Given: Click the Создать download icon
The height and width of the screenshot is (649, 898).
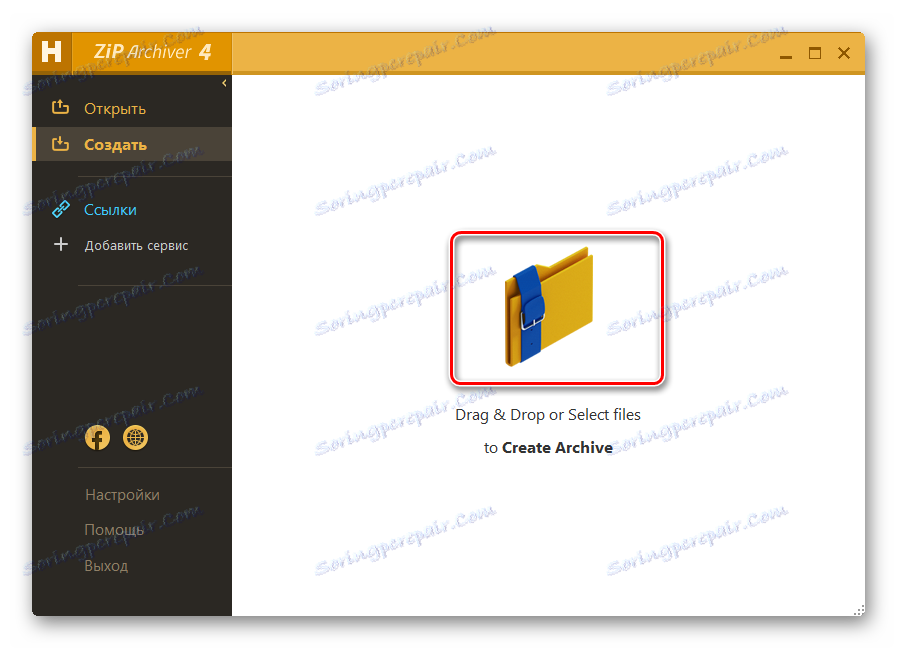Looking at the screenshot, I should [60, 144].
